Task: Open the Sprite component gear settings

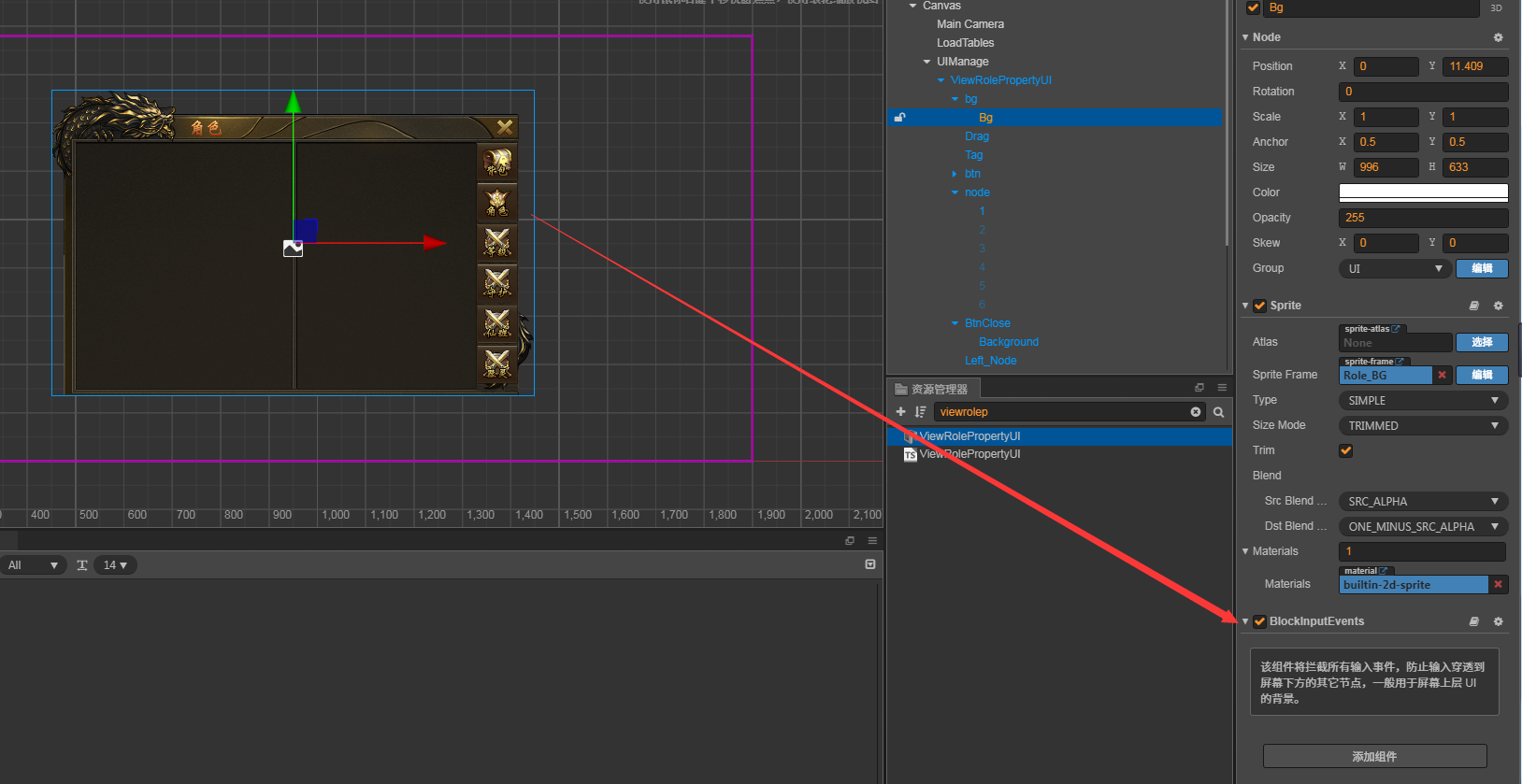Action: click(x=1498, y=306)
